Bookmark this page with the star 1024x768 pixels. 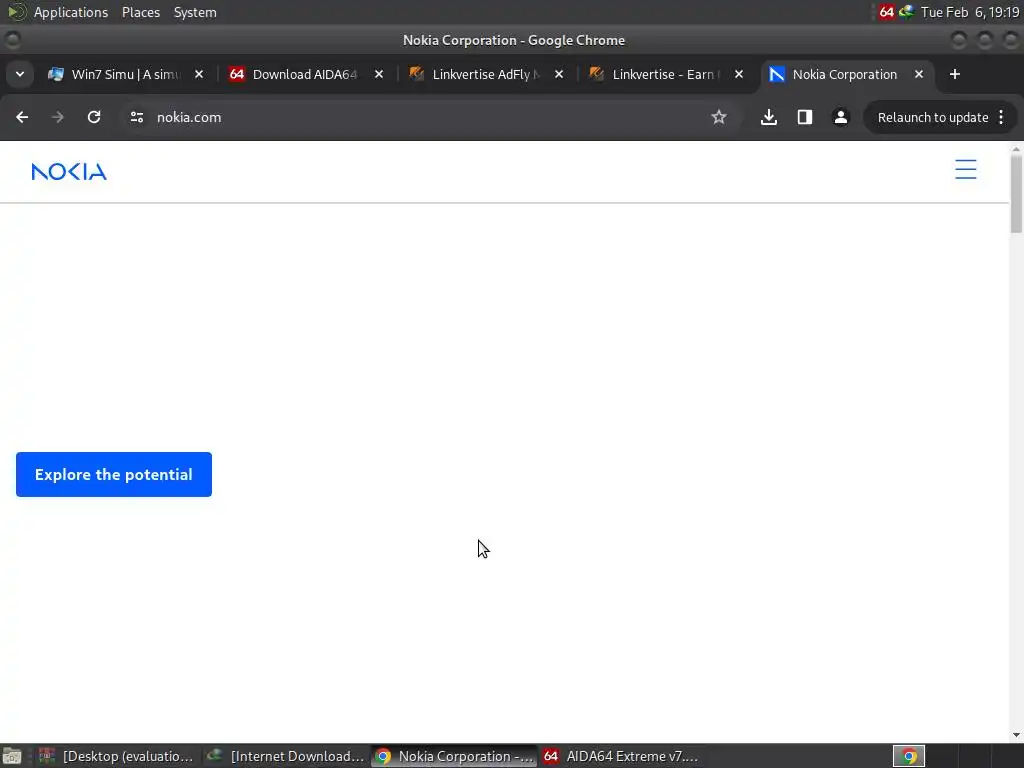(718, 117)
